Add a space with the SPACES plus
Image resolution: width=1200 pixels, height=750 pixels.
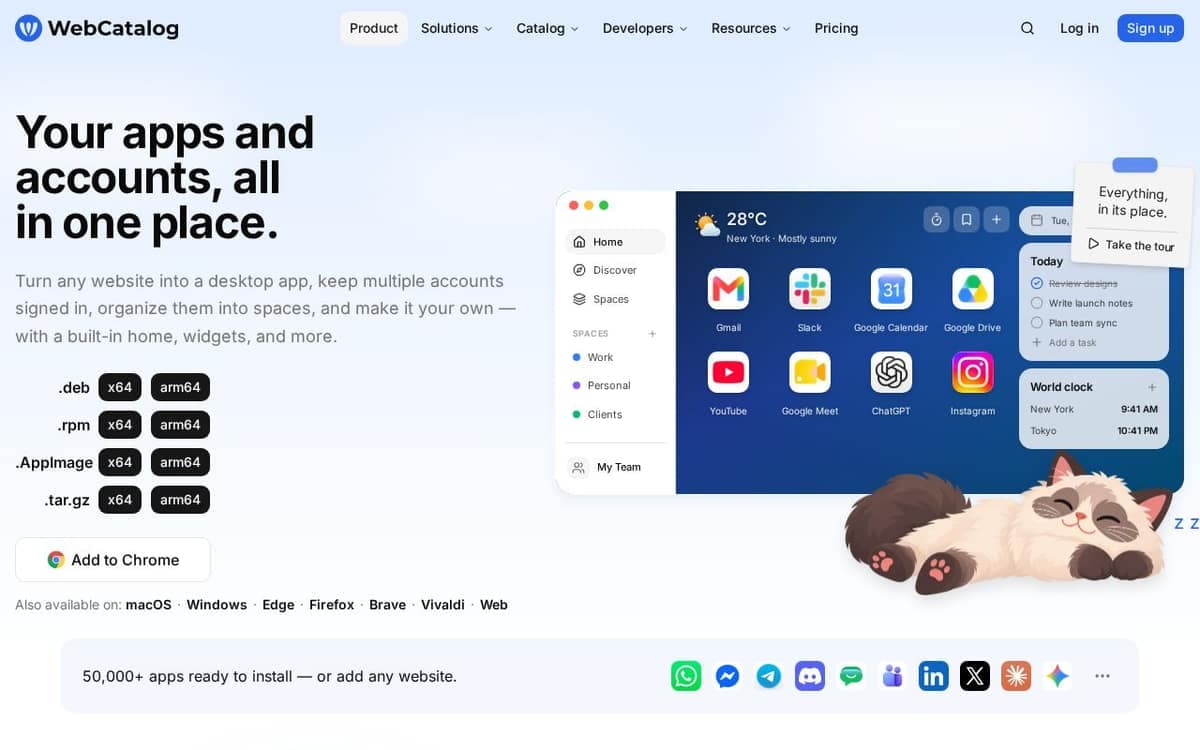pos(652,333)
